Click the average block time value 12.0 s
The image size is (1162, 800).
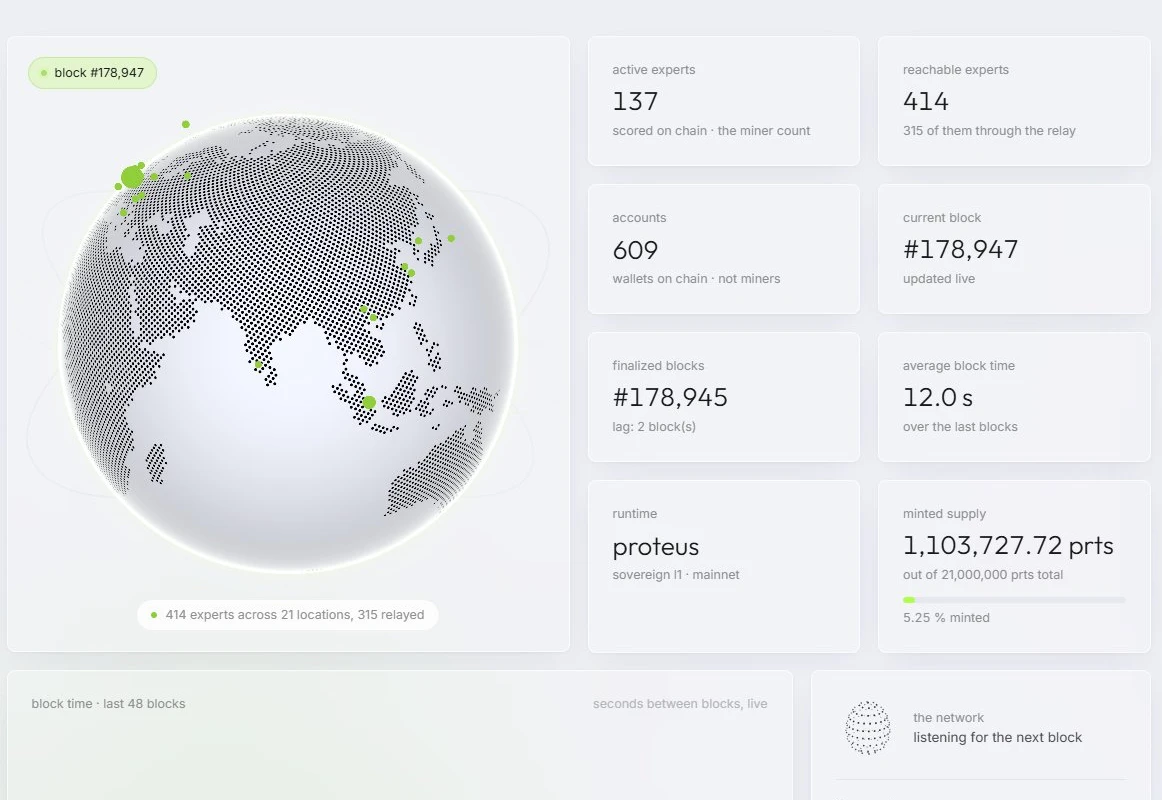point(937,397)
